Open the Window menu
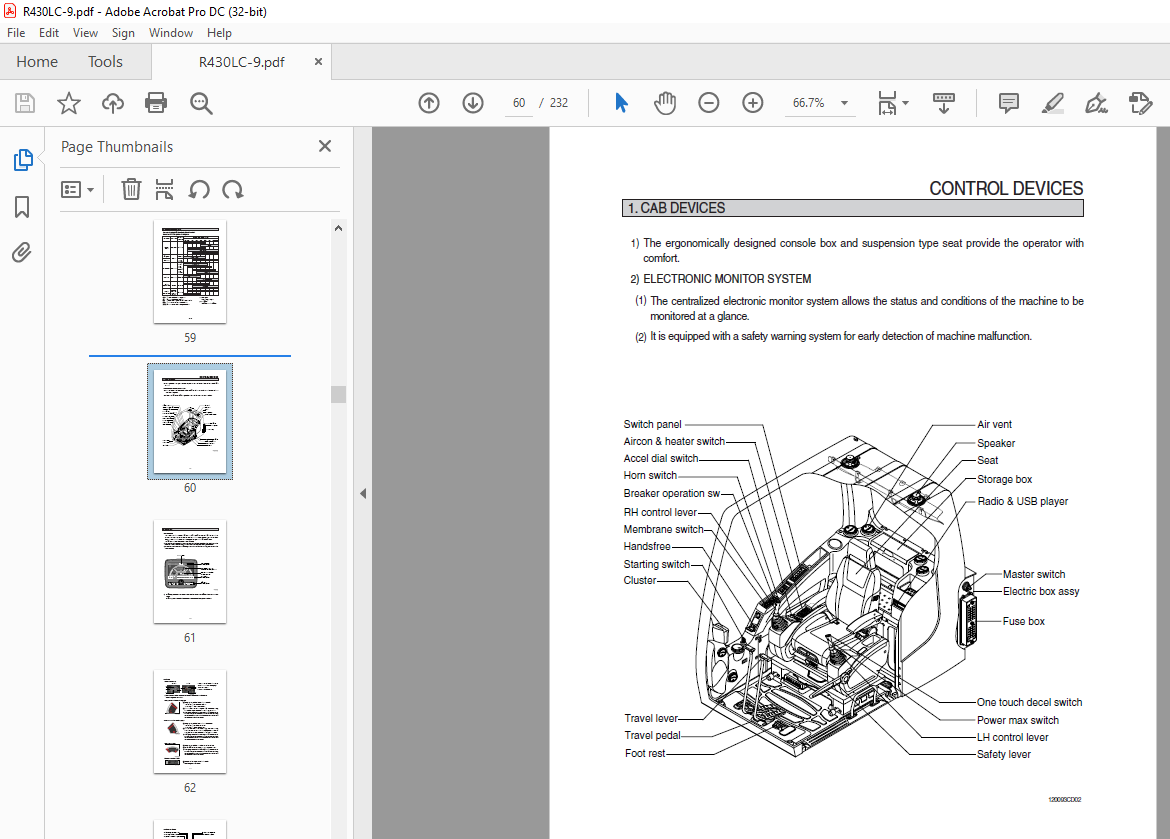Viewport: 1170px width, 839px height. pos(171,33)
